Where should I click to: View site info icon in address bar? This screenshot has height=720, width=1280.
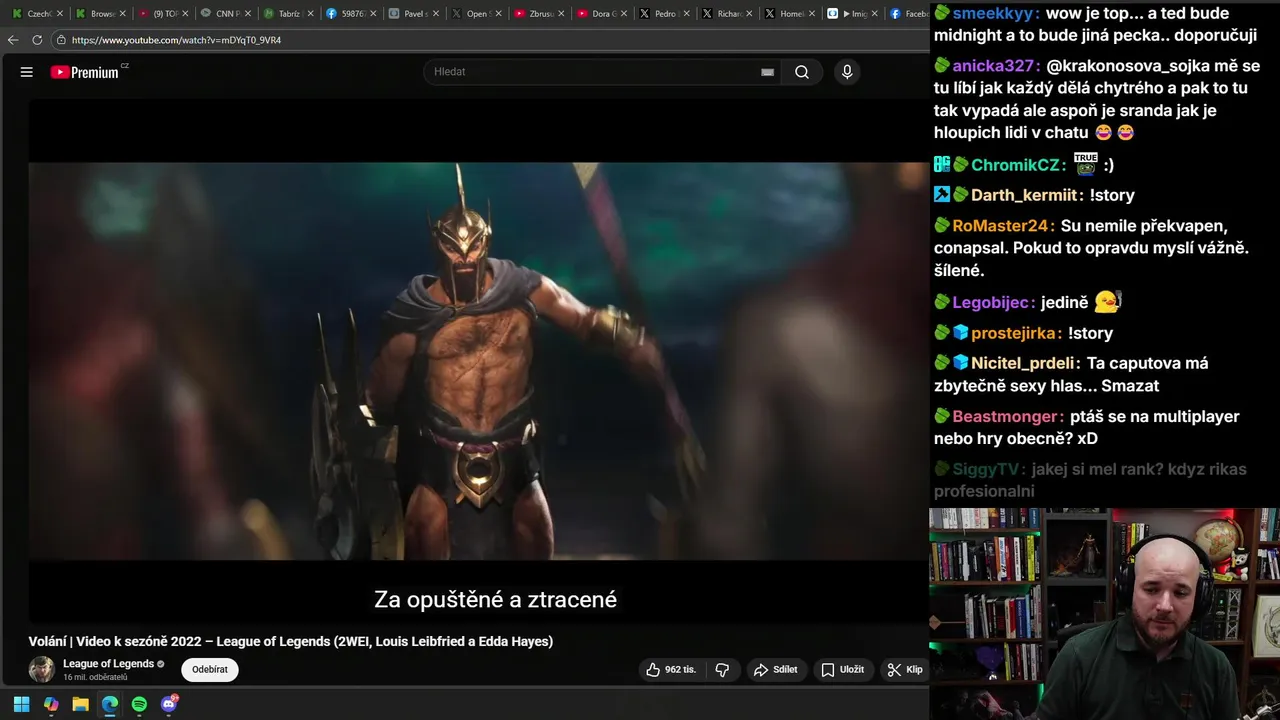(61, 40)
